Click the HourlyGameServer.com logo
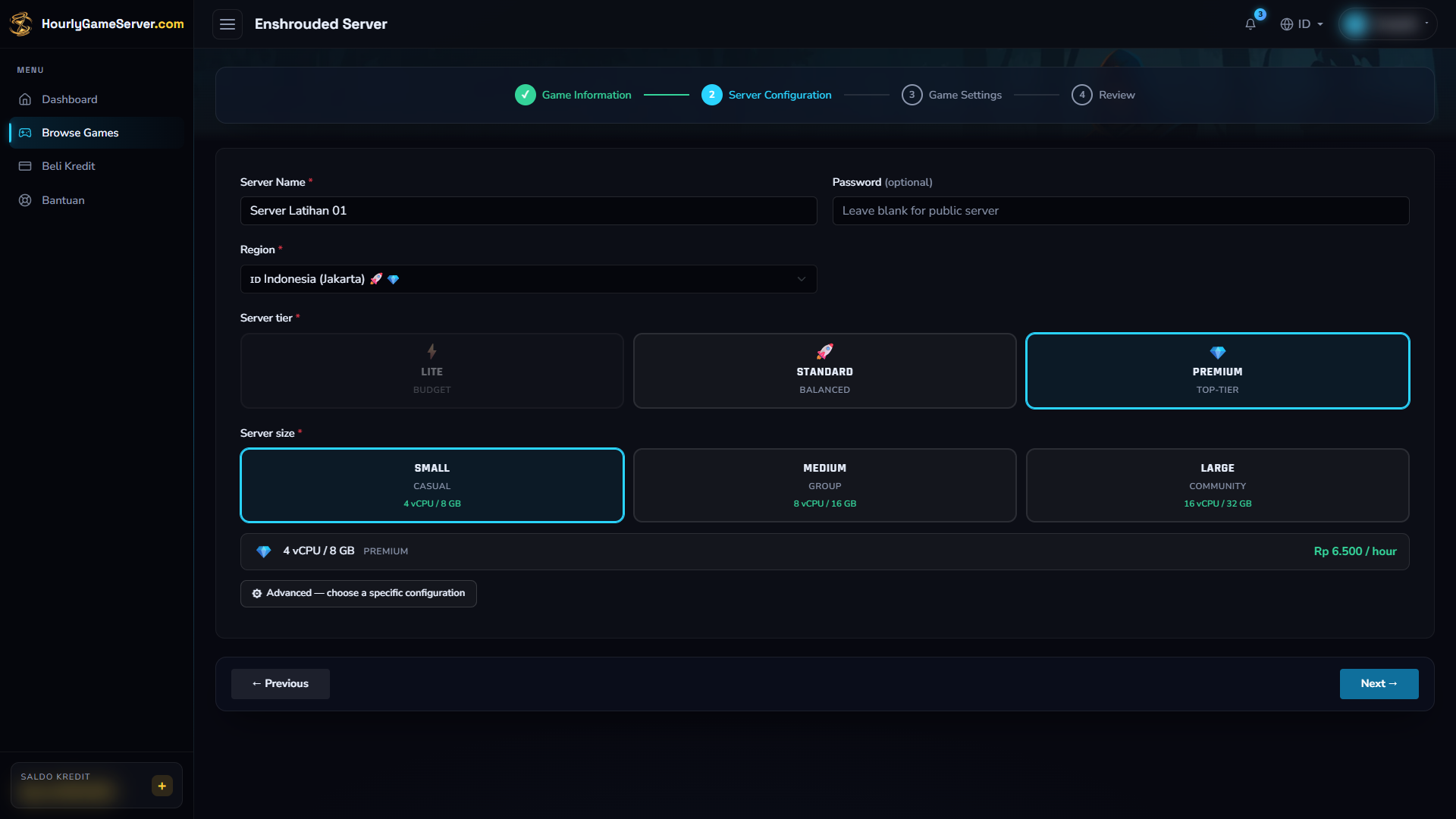Viewport: 1456px width, 819px height. click(x=96, y=24)
